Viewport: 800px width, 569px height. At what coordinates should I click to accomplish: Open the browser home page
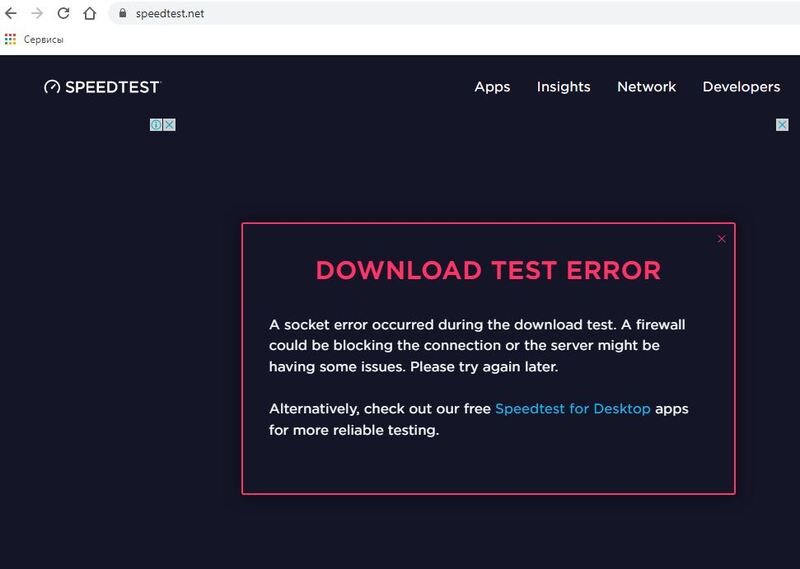click(90, 14)
